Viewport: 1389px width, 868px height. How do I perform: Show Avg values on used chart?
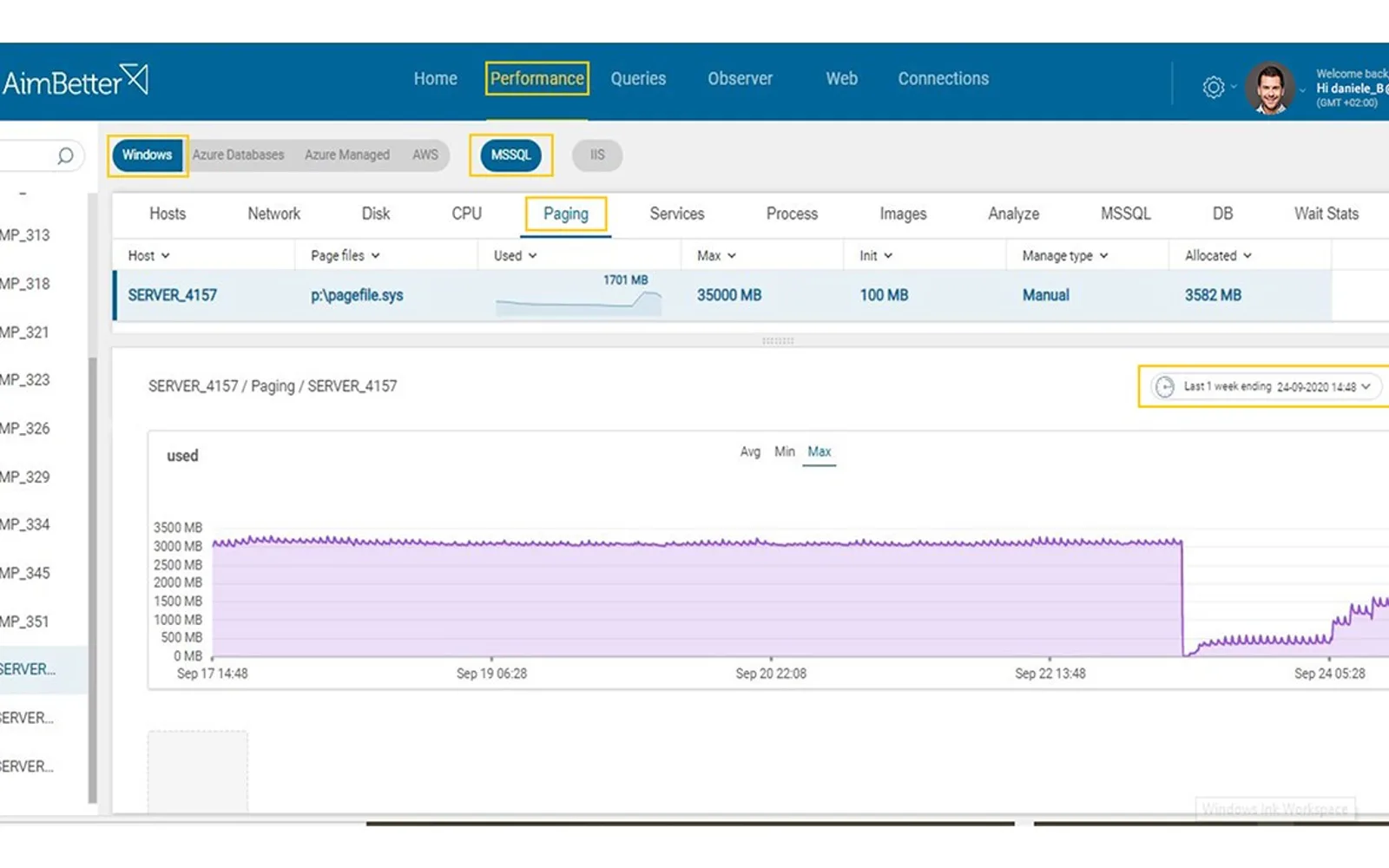750,451
